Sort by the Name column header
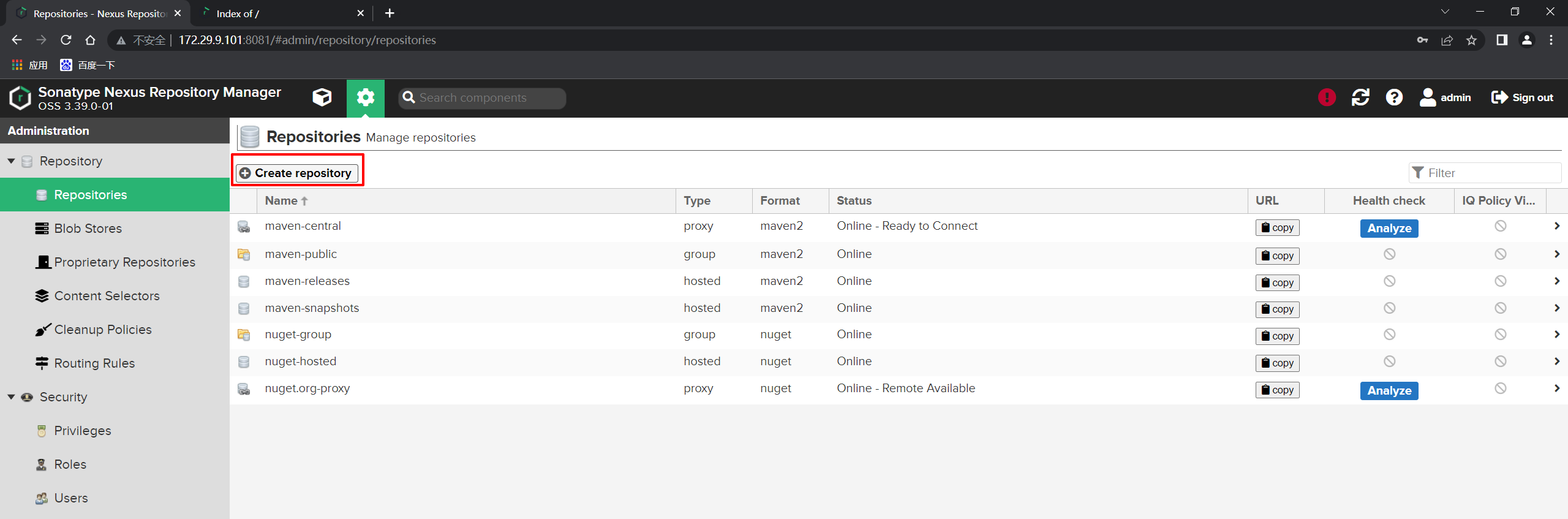The width and height of the screenshot is (1568, 519). tap(466, 201)
